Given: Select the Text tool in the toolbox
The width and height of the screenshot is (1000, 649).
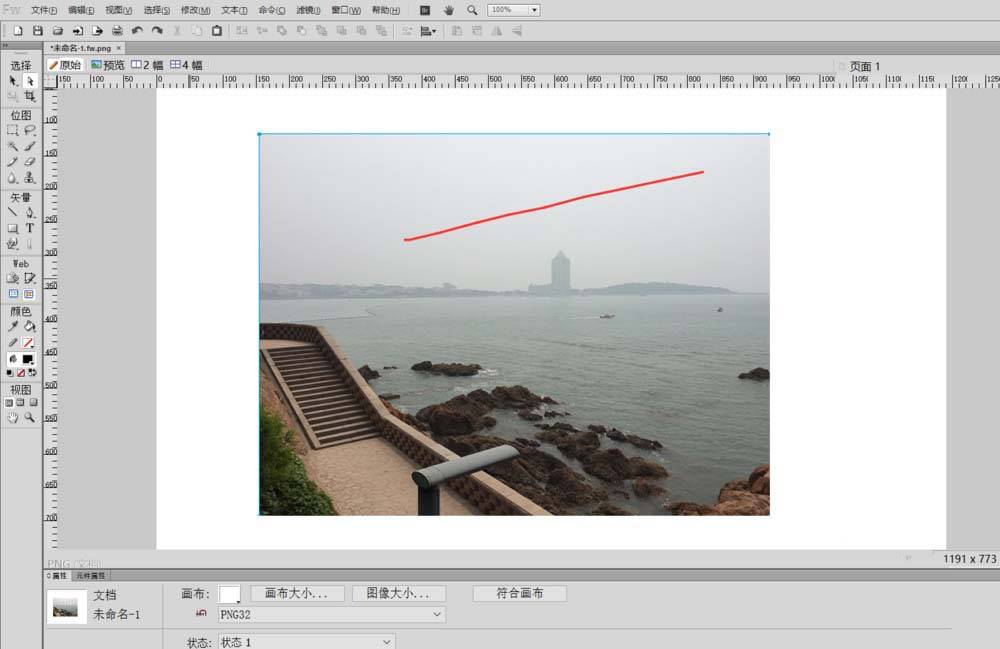Looking at the screenshot, I should [x=30, y=228].
